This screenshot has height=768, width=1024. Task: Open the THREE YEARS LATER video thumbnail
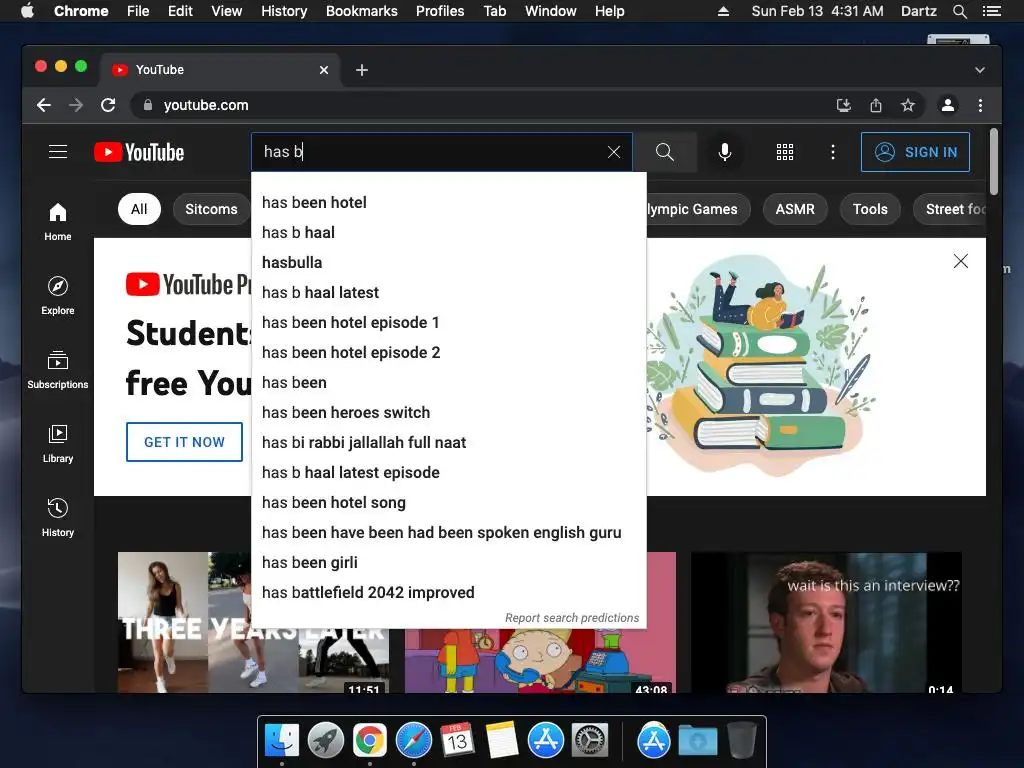[x=253, y=622]
